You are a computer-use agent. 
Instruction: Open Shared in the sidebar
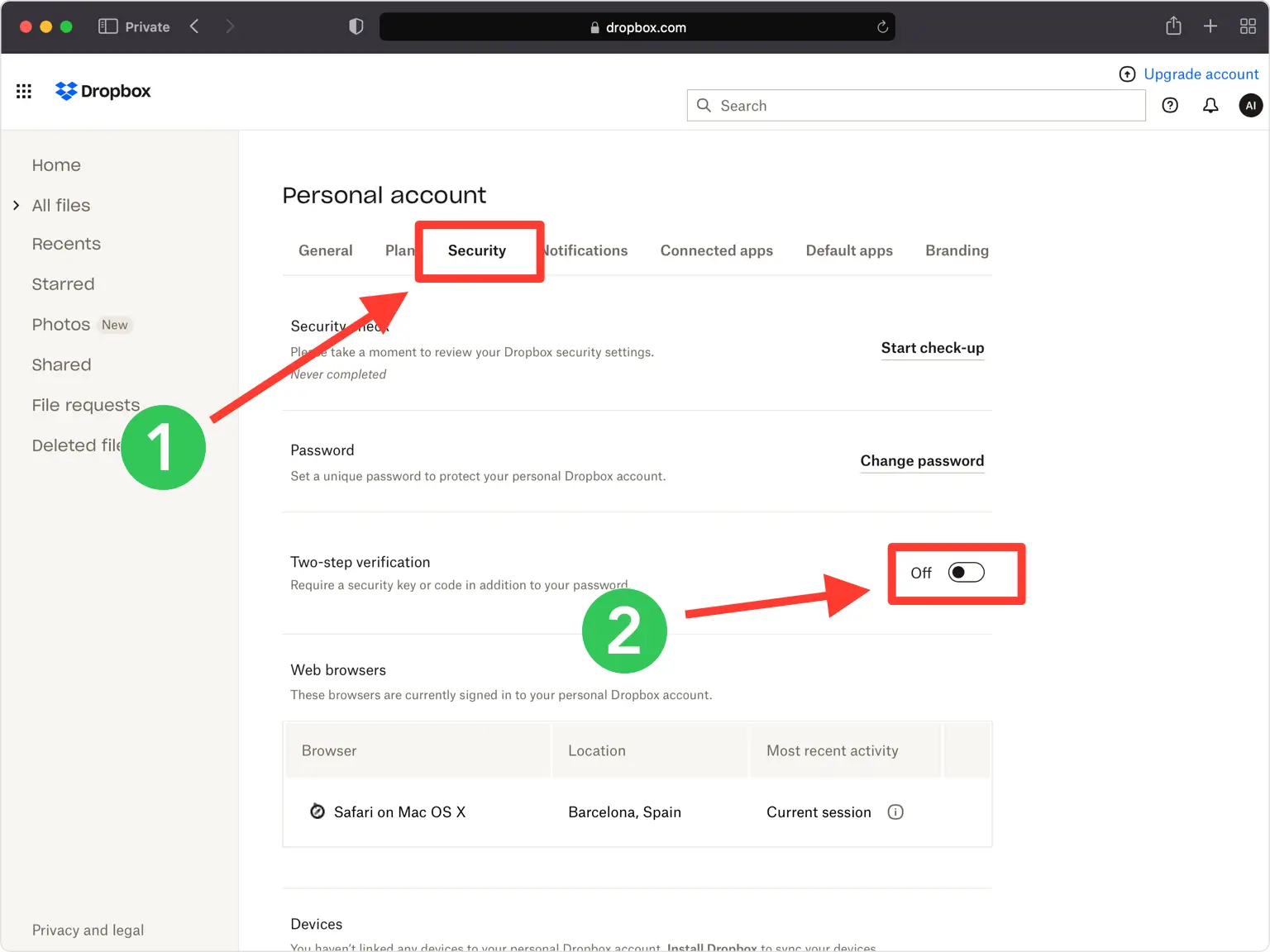[61, 364]
